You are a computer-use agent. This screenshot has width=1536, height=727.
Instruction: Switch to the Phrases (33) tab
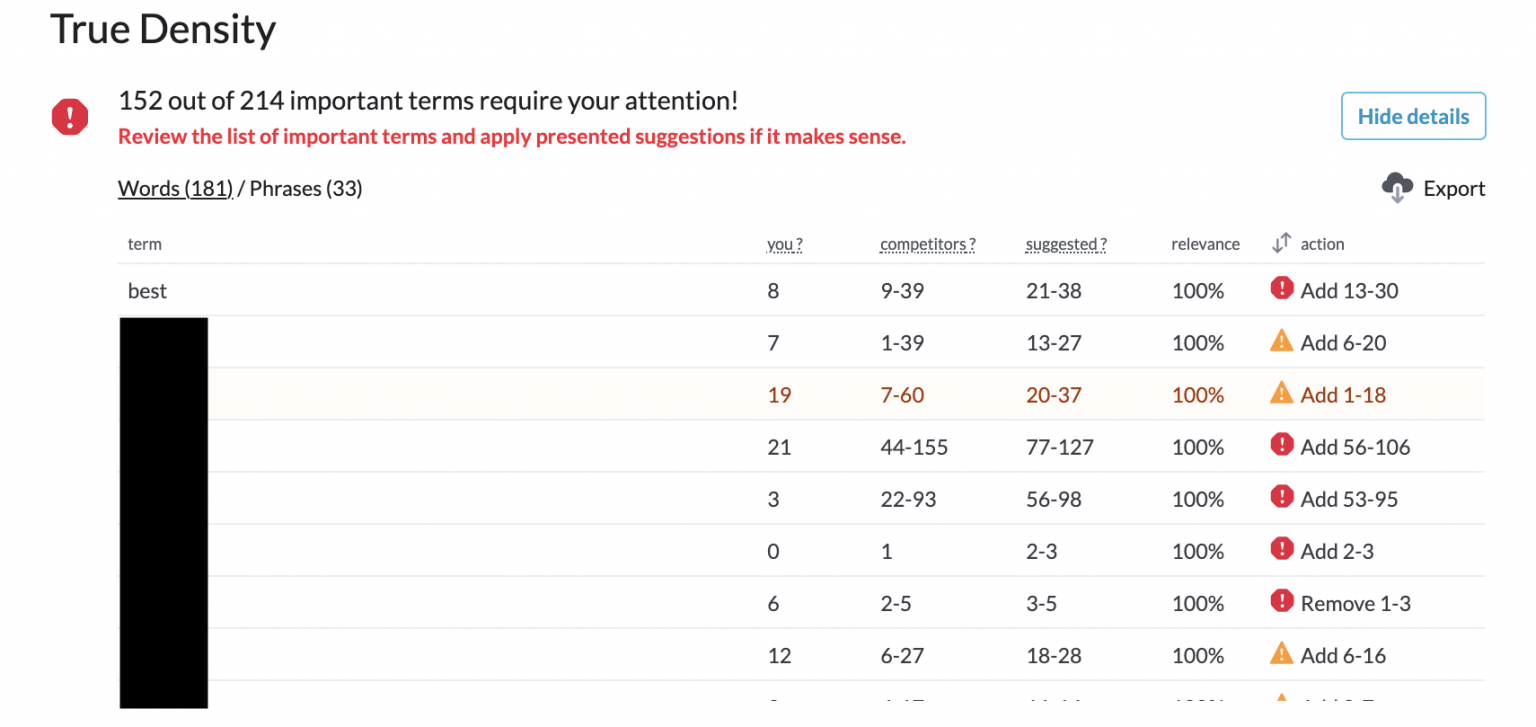306,188
